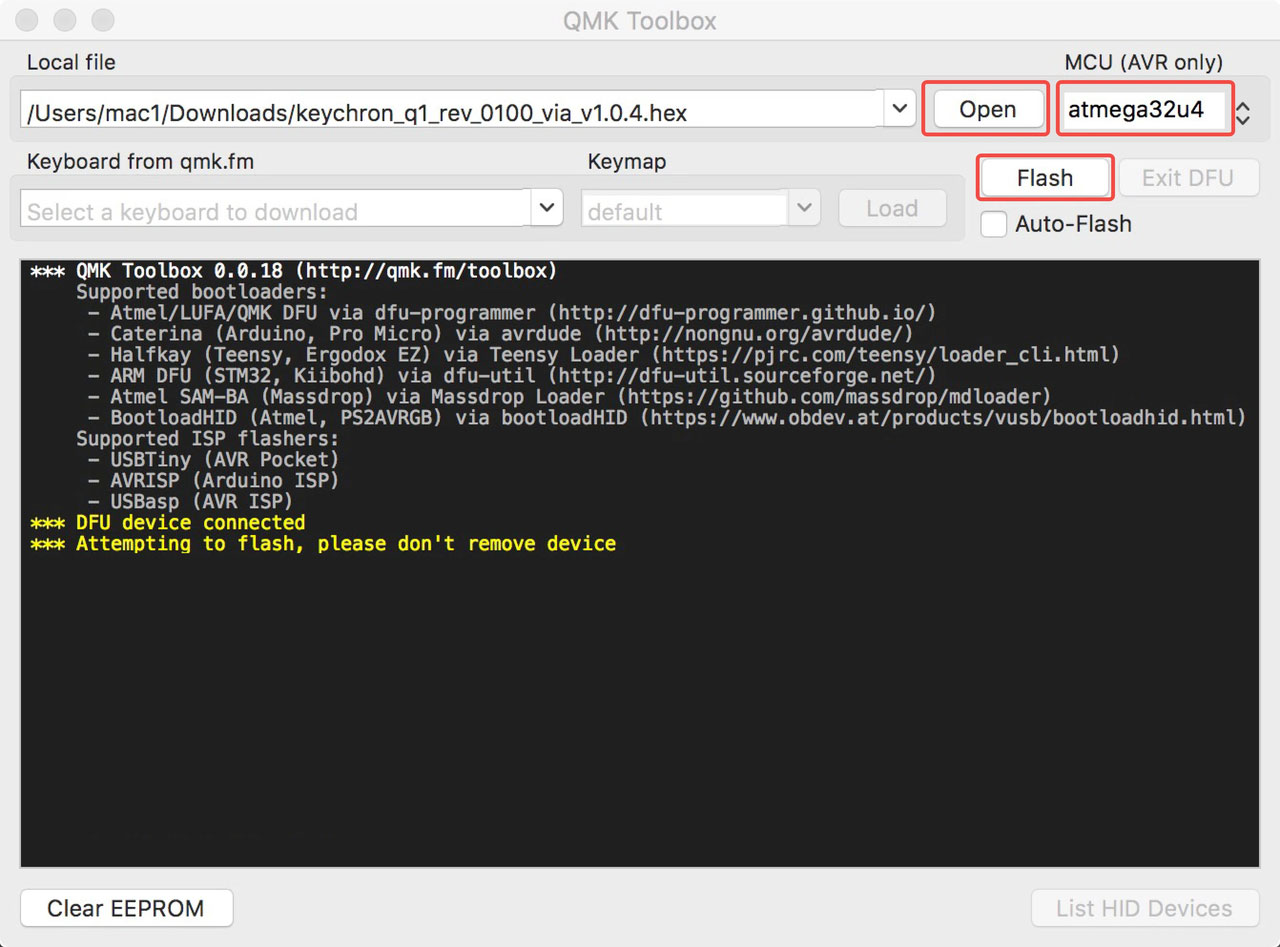
Task: Click the Flash button to start flashing
Action: (x=1044, y=177)
